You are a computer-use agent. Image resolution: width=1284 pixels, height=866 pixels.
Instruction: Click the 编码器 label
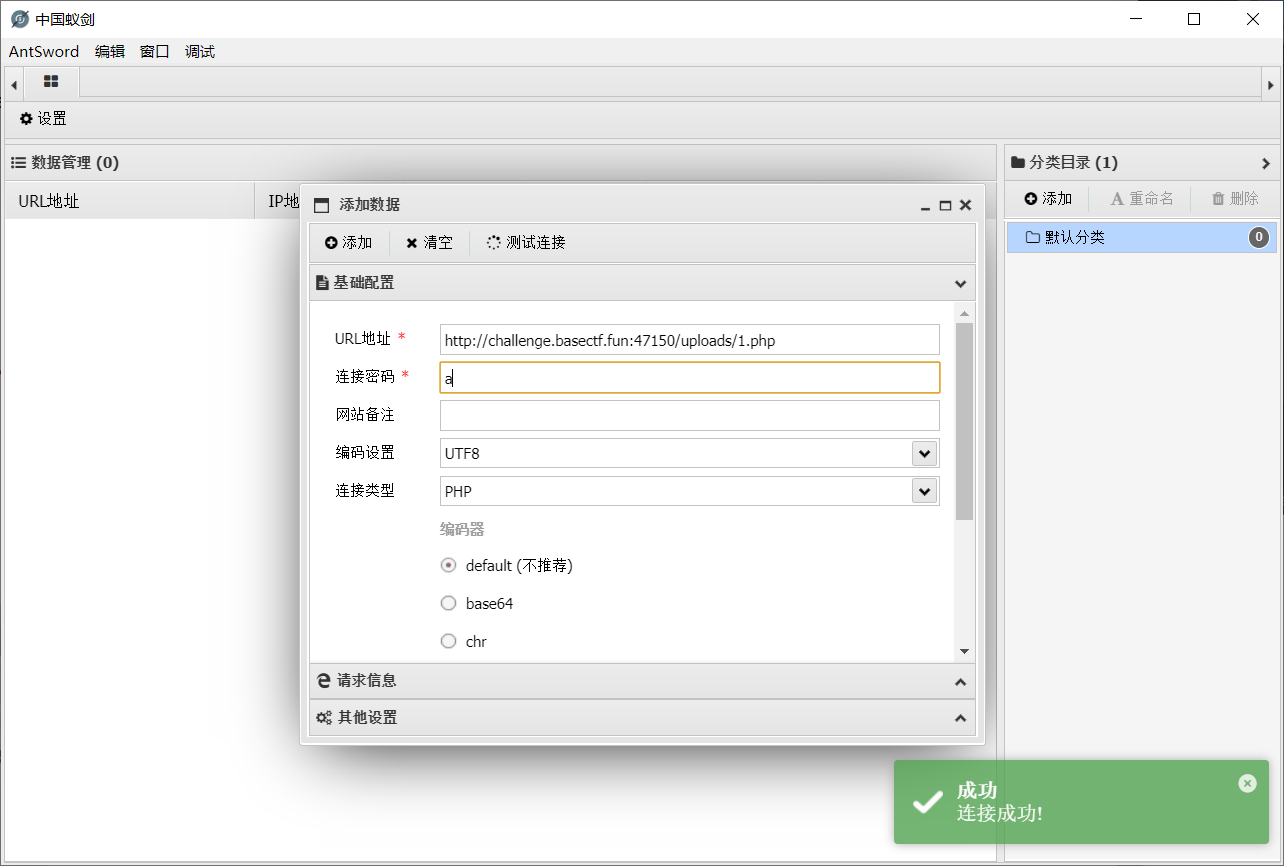(x=462, y=529)
